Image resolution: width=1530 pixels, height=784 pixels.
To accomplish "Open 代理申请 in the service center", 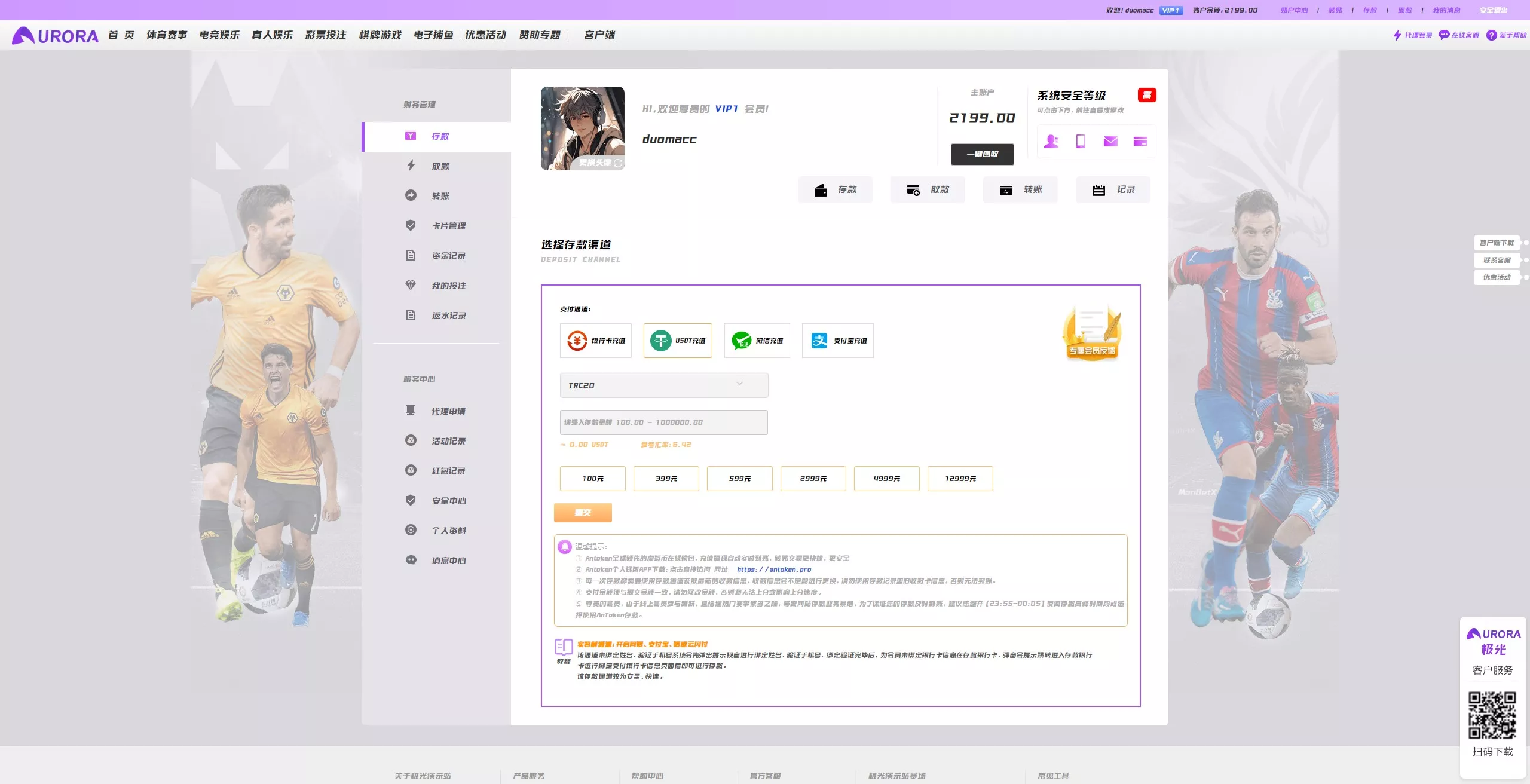I will click(x=436, y=411).
